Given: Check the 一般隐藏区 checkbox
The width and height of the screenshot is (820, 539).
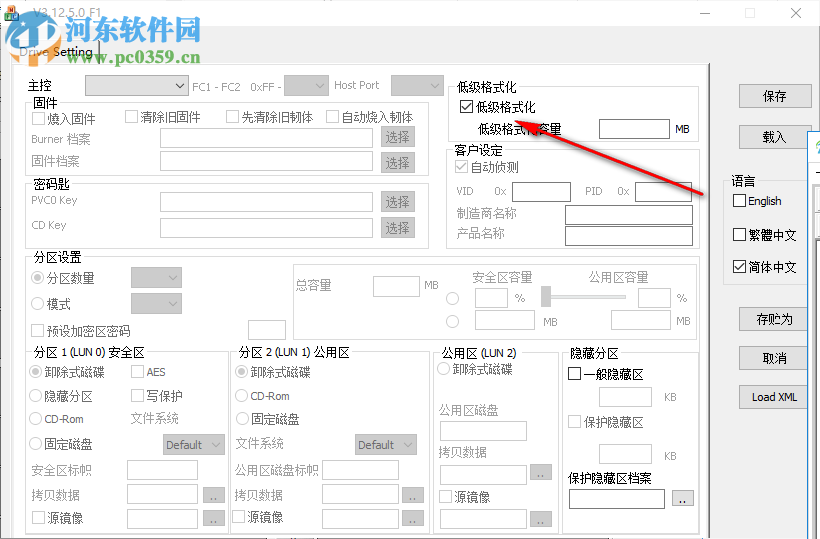Looking at the screenshot, I should [x=574, y=374].
